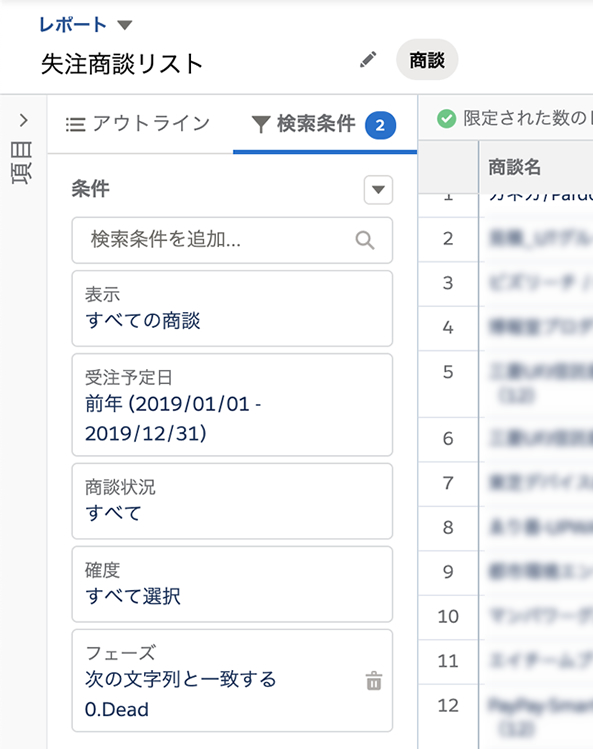
Task: Click the 項目 vertical panel label
Action: coord(22,162)
